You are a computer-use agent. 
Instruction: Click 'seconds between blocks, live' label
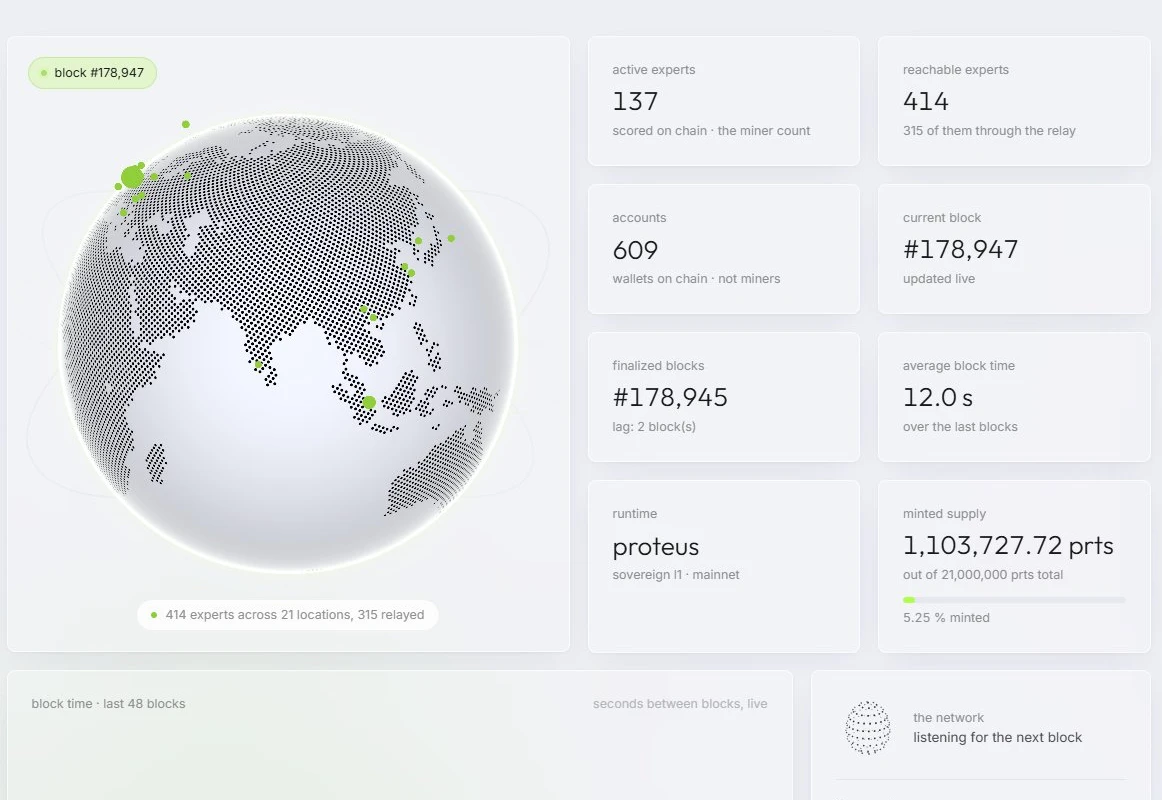pos(680,704)
